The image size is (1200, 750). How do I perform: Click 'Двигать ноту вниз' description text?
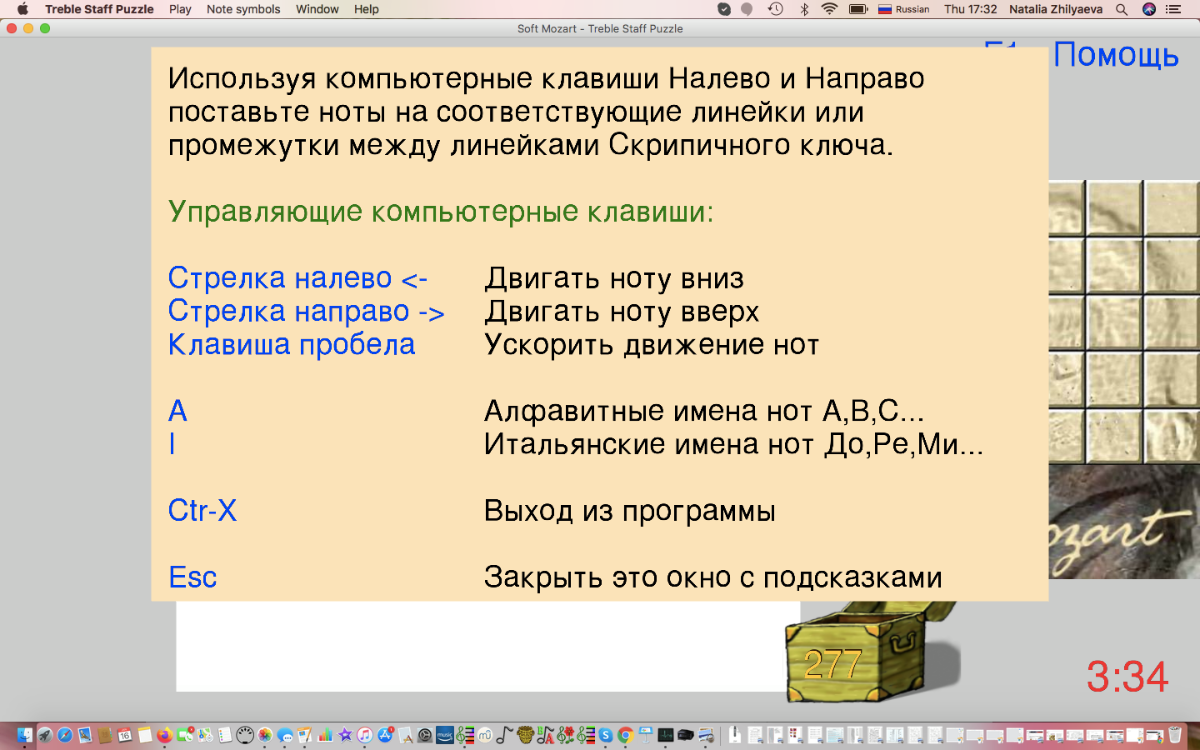click(x=614, y=278)
